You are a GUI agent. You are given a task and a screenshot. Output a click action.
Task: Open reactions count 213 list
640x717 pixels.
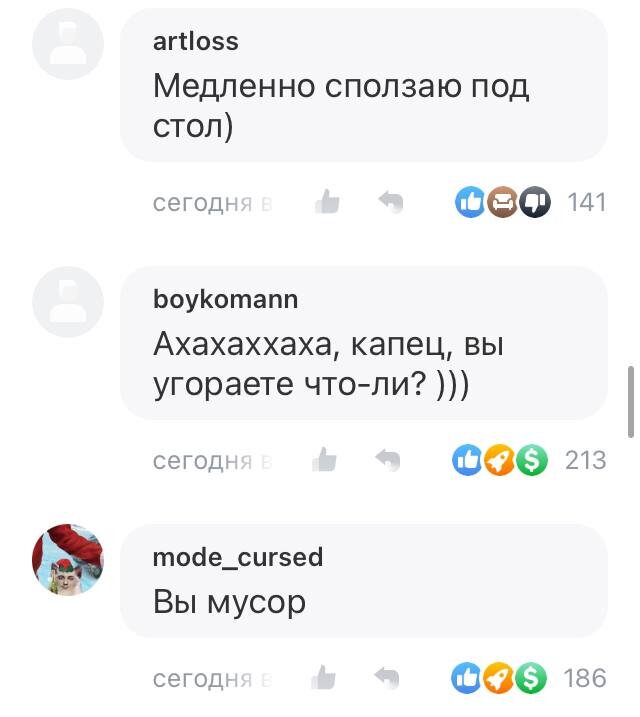click(586, 460)
